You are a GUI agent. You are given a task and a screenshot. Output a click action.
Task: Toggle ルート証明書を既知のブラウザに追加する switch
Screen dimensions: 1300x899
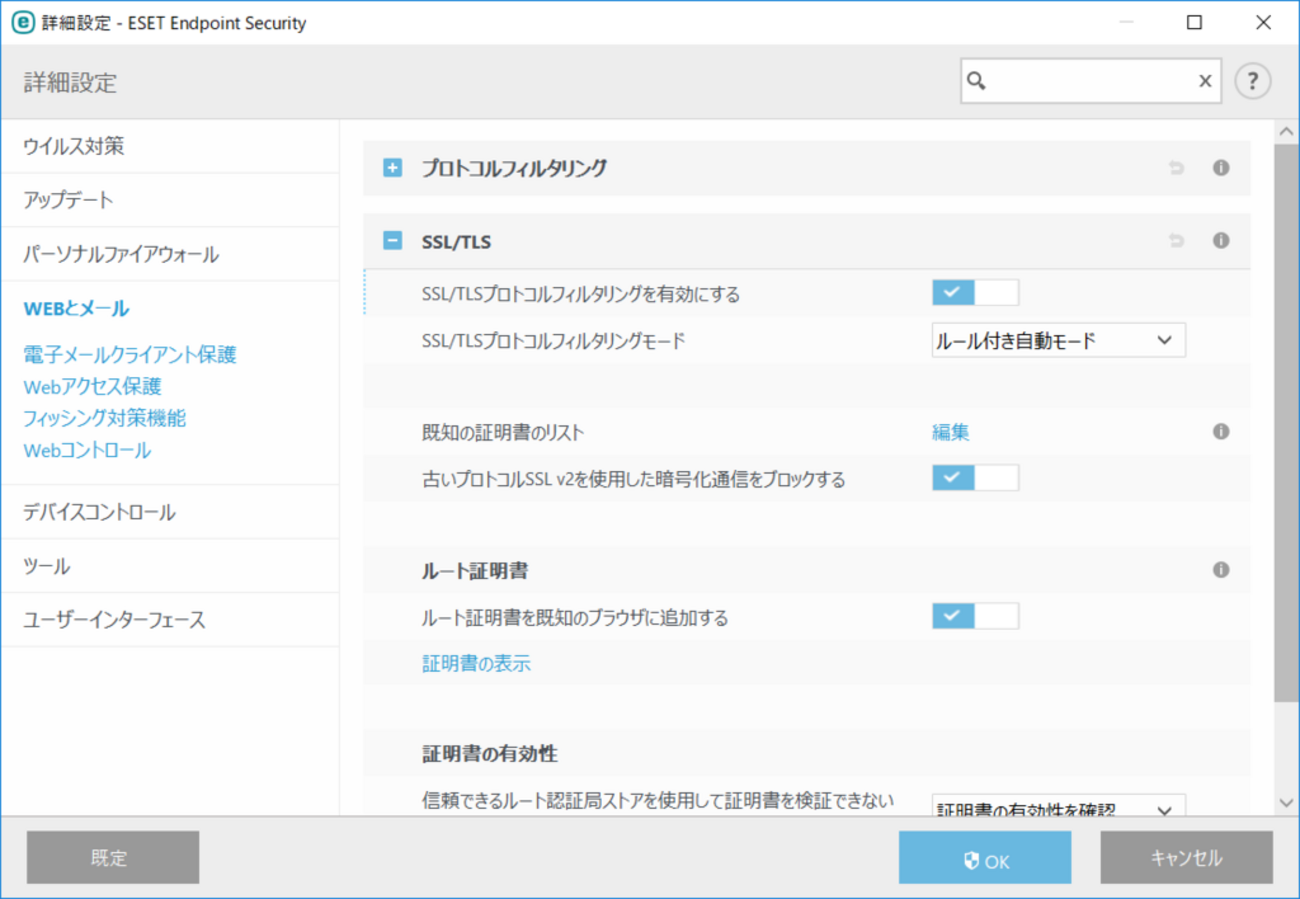(x=975, y=616)
